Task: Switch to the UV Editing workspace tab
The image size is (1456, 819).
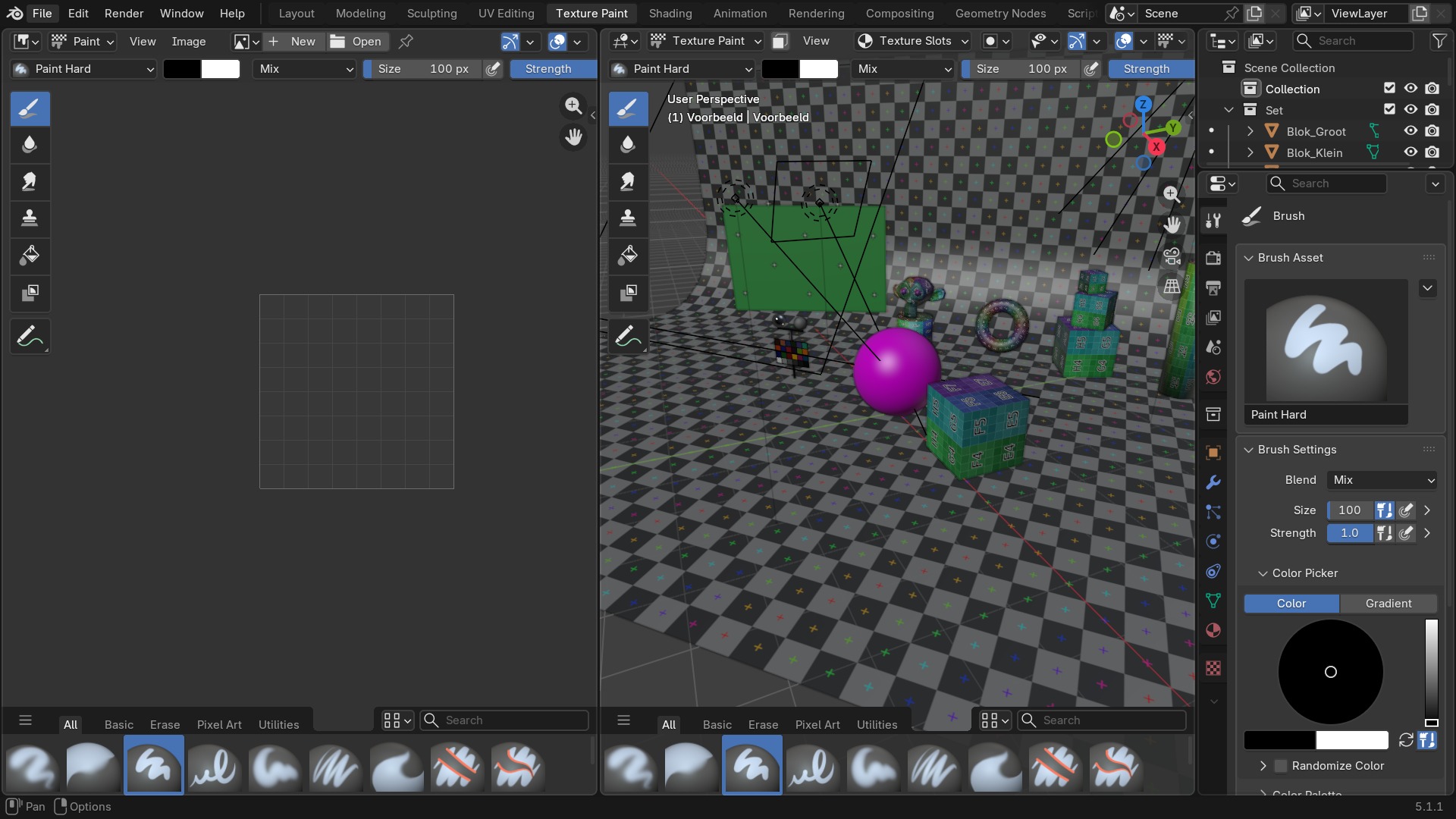Action: click(x=506, y=14)
